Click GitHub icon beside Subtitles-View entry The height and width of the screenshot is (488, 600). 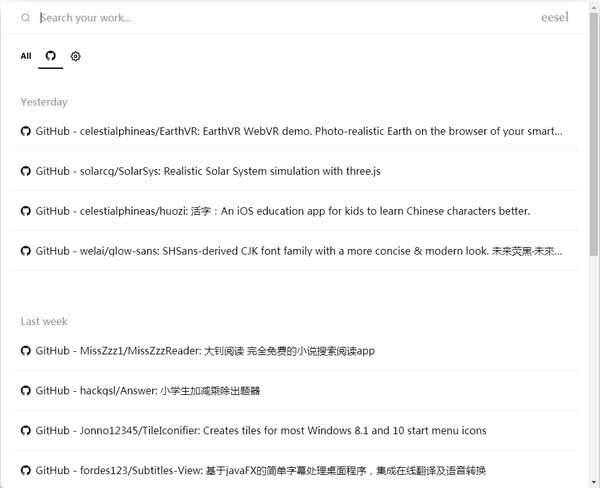pos(26,470)
